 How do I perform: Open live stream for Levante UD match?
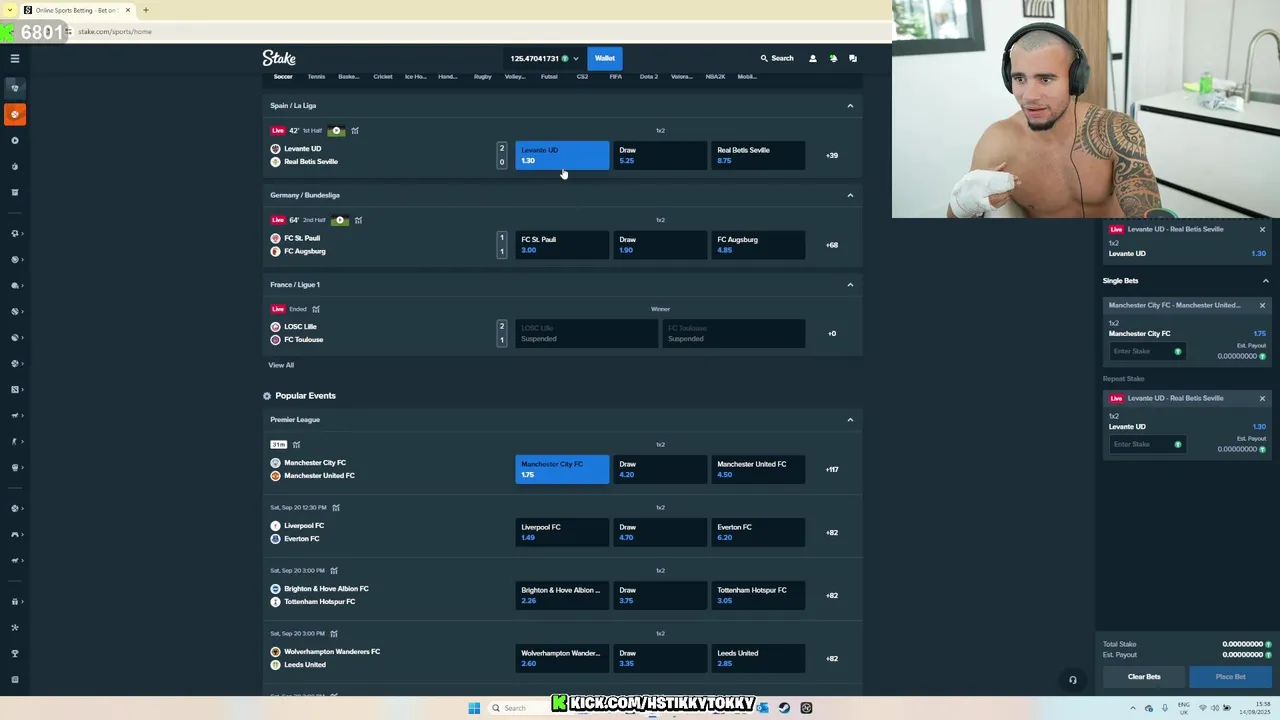coord(337,131)
